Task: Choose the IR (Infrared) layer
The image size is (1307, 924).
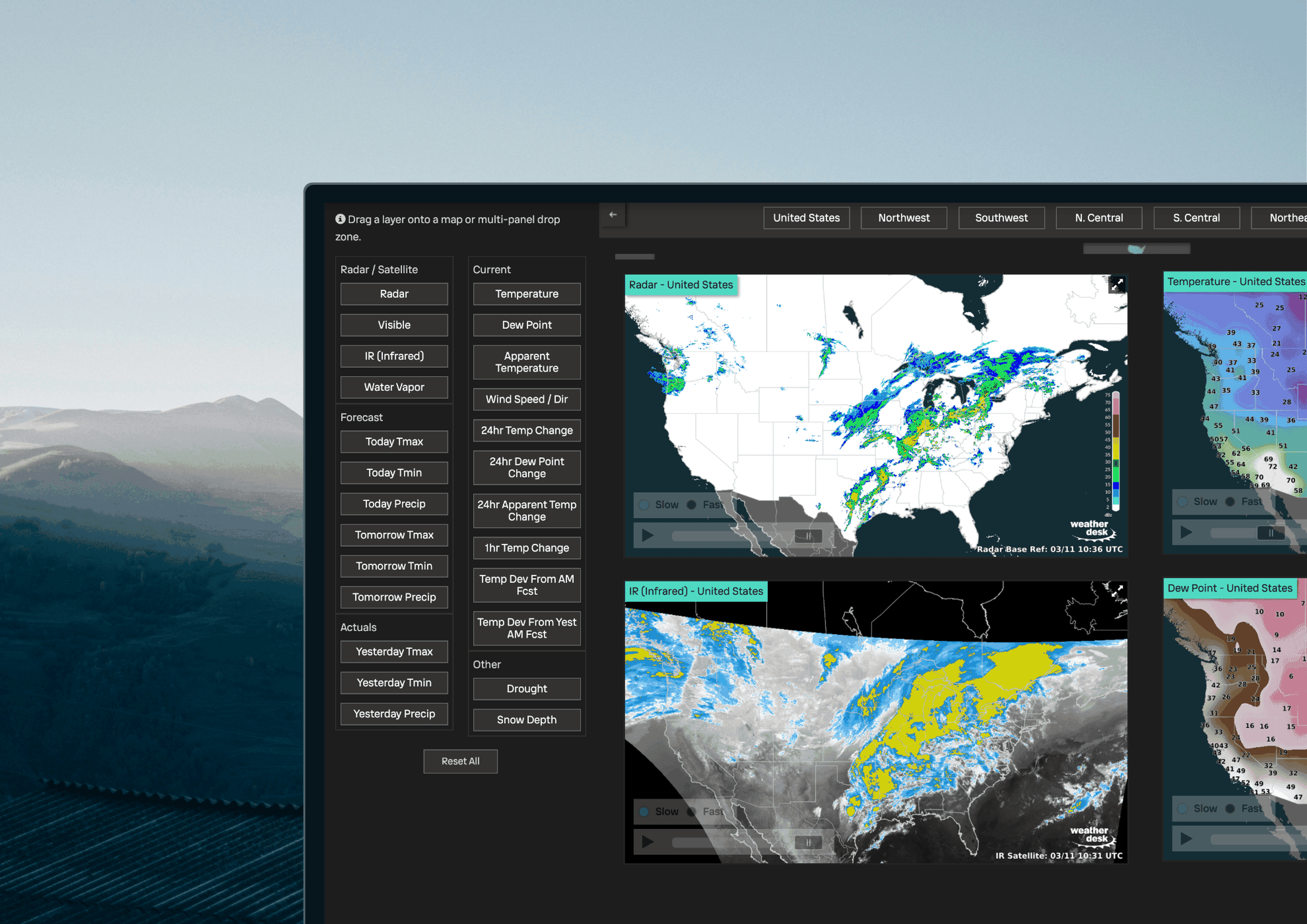Action: [394, 356]
